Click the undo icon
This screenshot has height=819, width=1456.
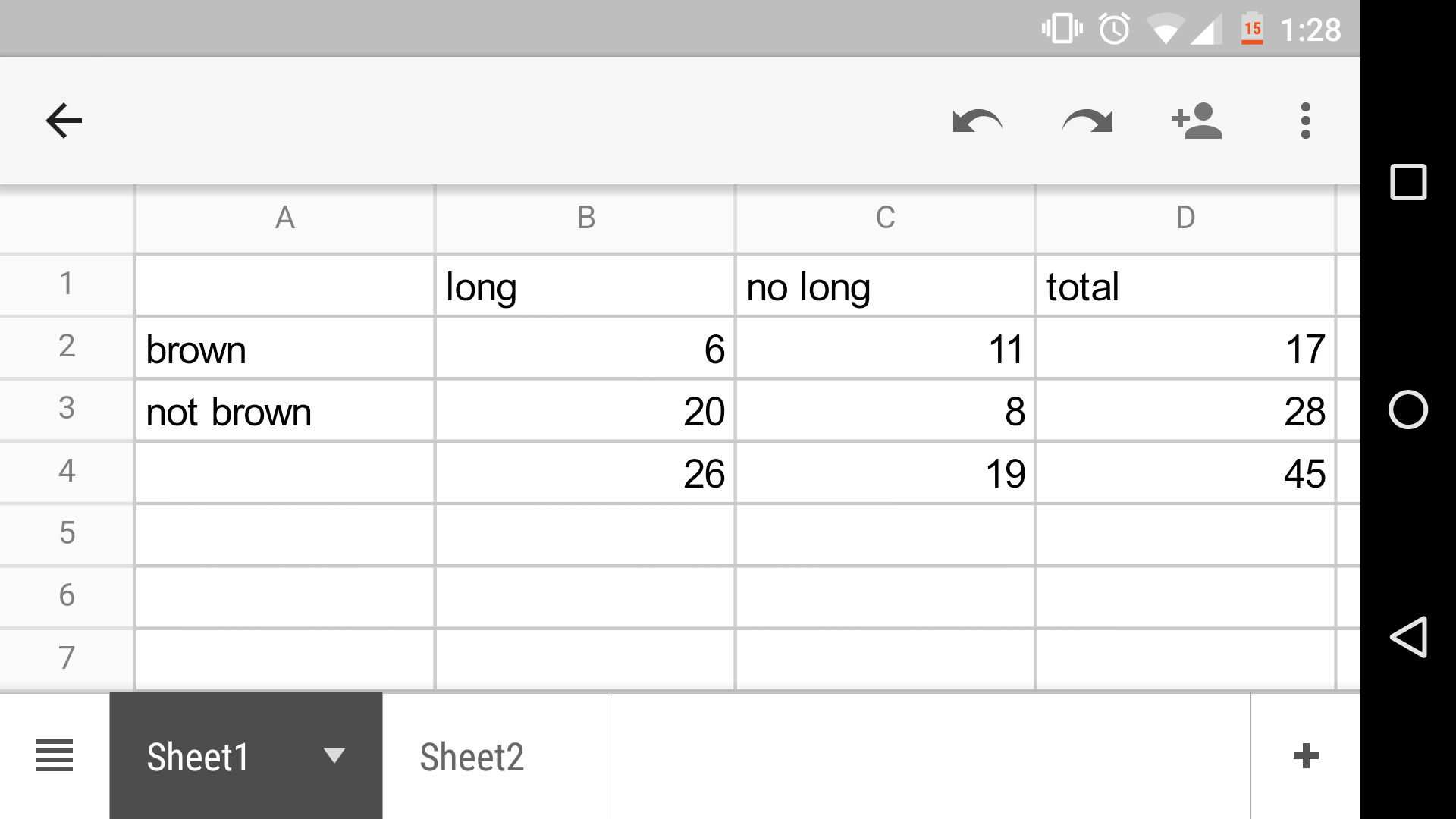coord(977,121)
